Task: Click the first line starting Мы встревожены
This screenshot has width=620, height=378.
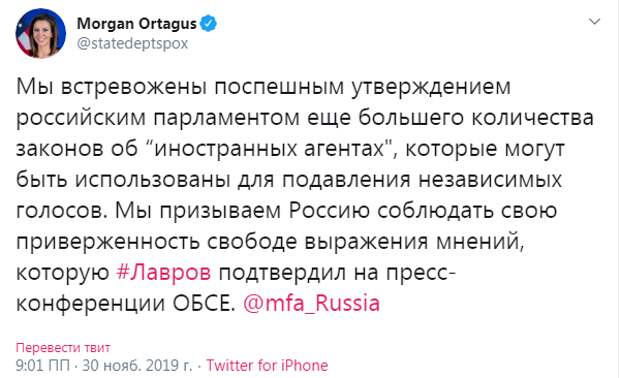Action: (263, 88)
